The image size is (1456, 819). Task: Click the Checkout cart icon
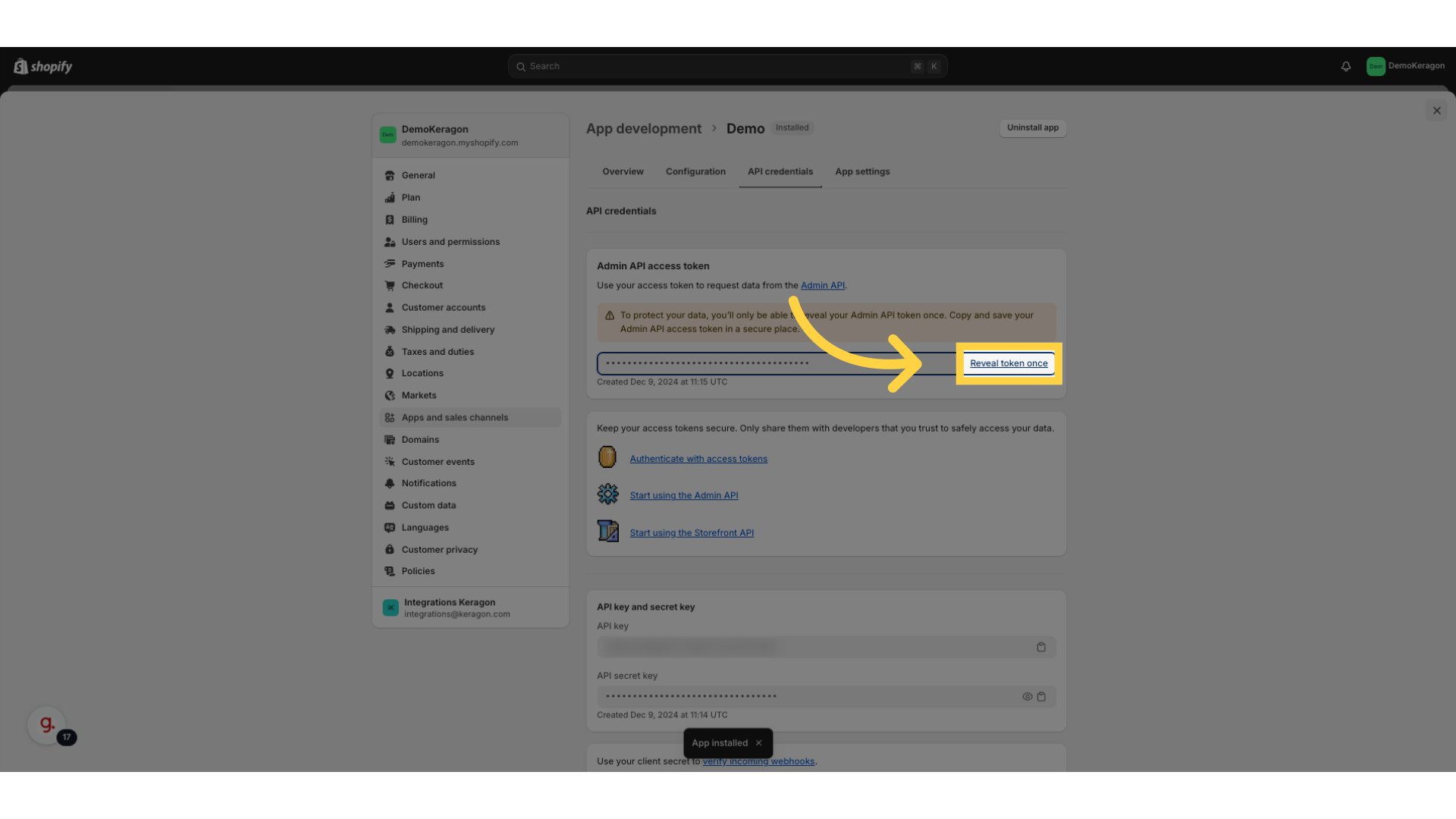point(390,286)
